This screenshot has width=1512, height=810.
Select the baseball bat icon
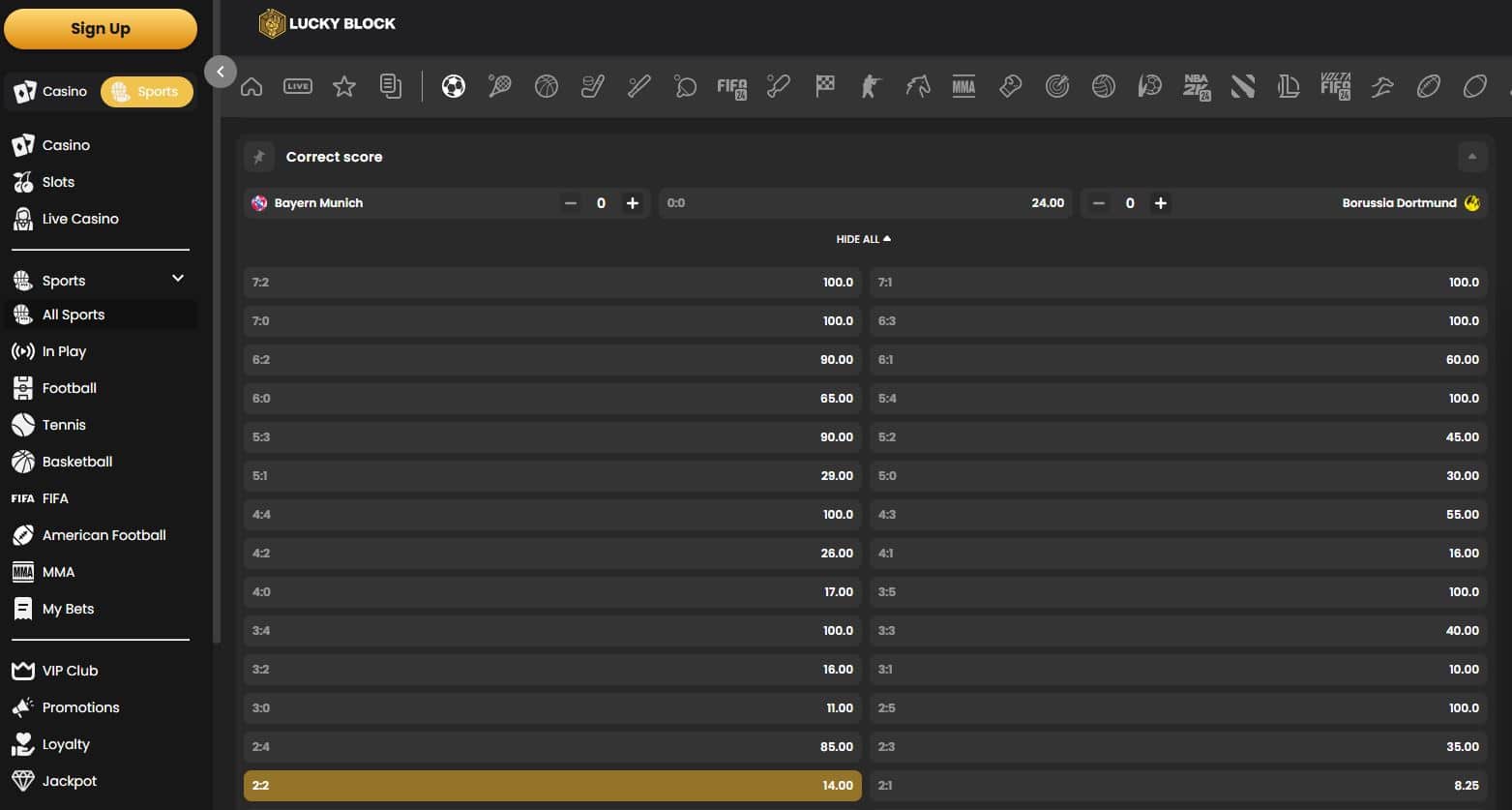[x=639, y=87]
